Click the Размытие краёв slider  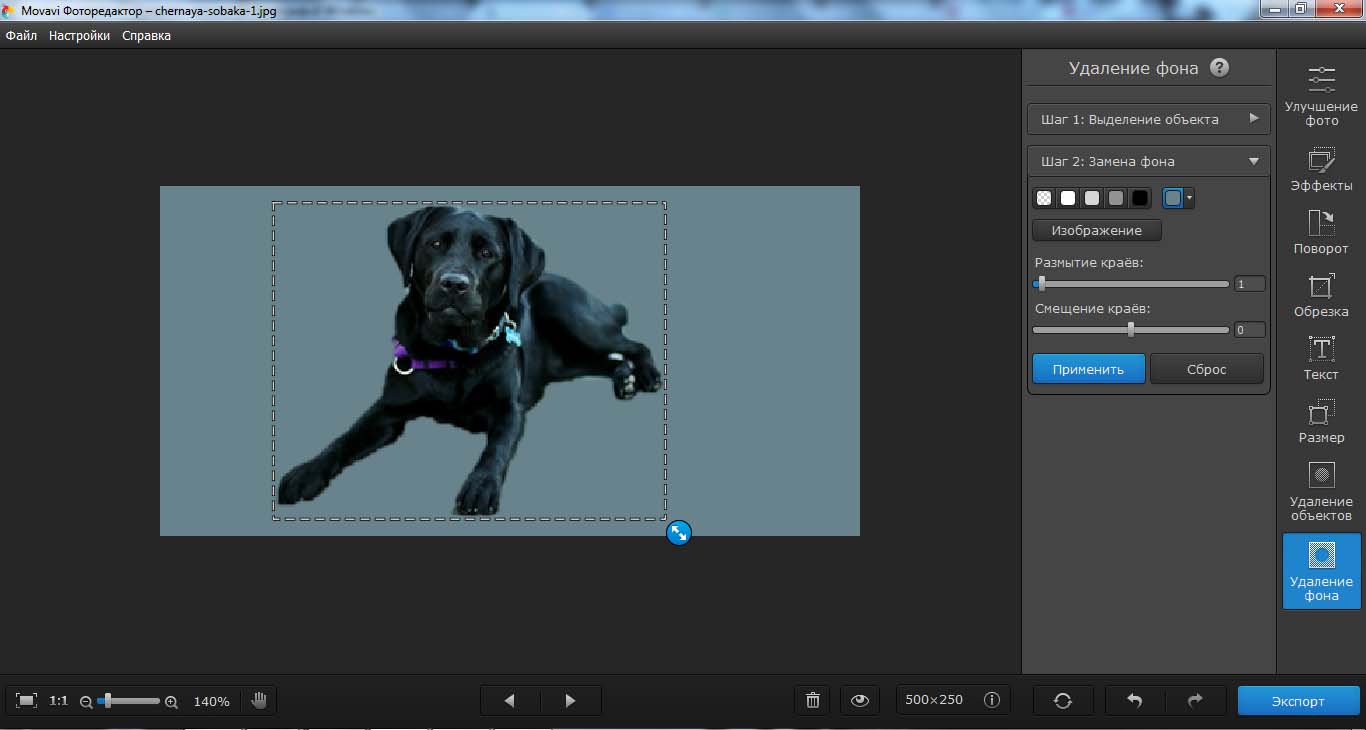click(x=1130, y=284)
